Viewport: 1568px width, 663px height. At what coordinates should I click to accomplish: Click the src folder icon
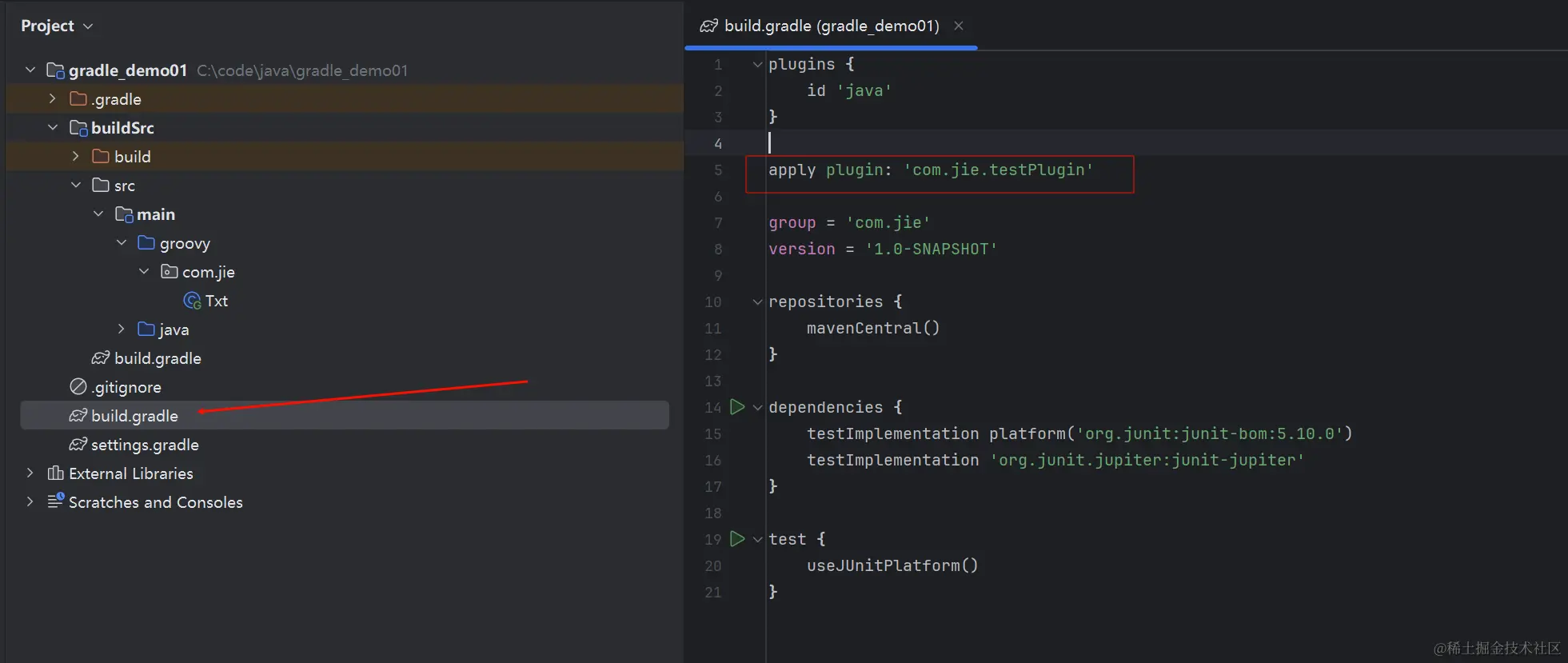[101, 186]
